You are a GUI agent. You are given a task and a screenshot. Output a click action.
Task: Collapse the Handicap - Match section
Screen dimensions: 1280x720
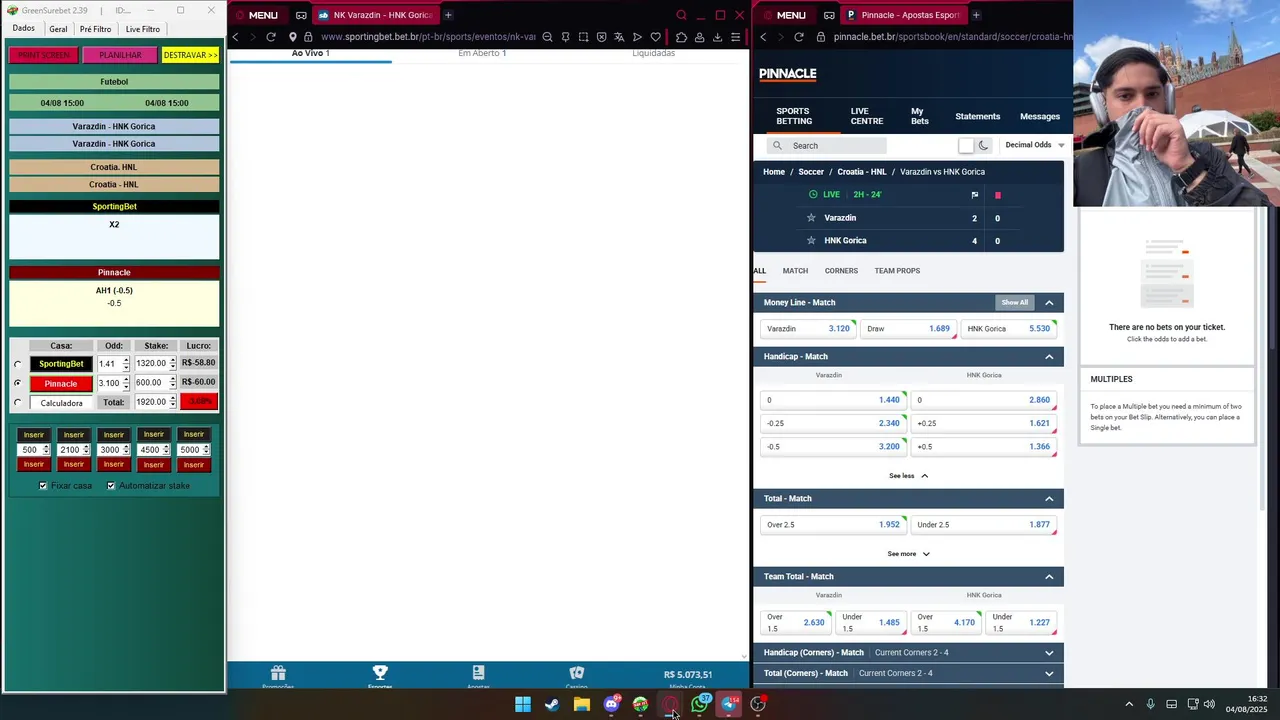[1049, 357]
